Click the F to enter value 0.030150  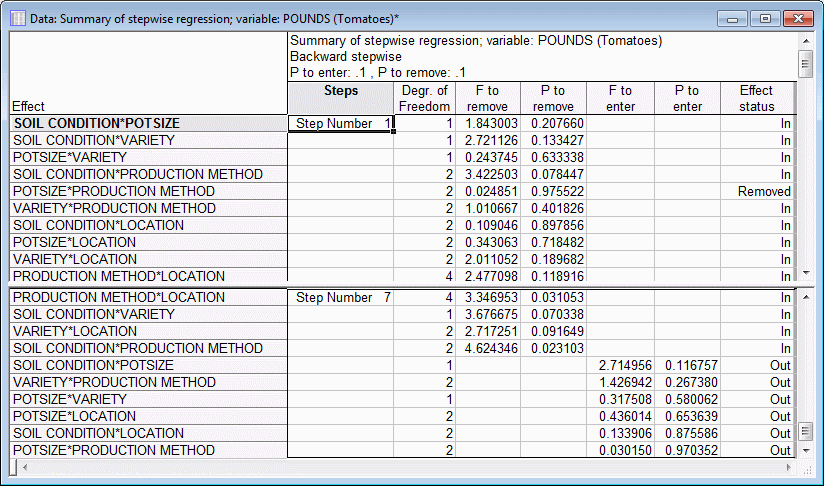(621, 450)
